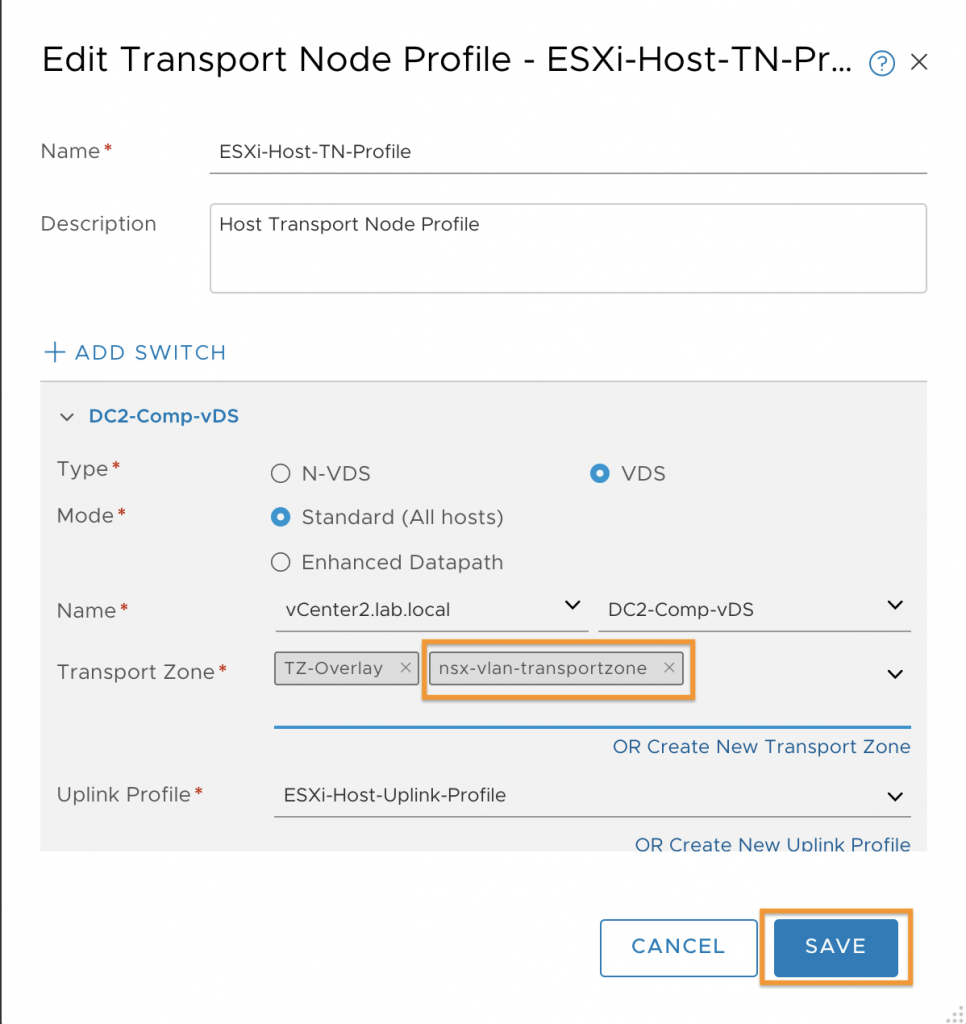Cancel editing the profile
Image resolution: width=966 pixels, height=1024 pixels.
pos(679,947)
